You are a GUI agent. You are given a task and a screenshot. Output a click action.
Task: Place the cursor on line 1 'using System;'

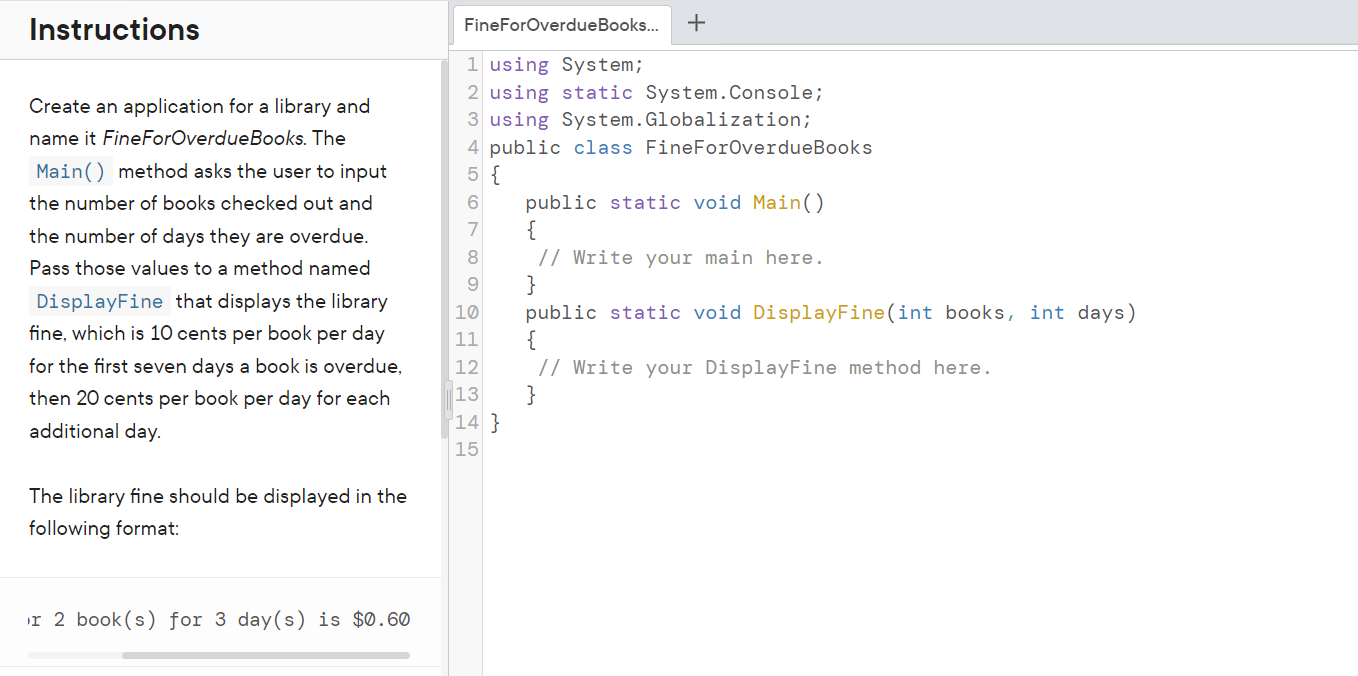(x=565, y=64)
